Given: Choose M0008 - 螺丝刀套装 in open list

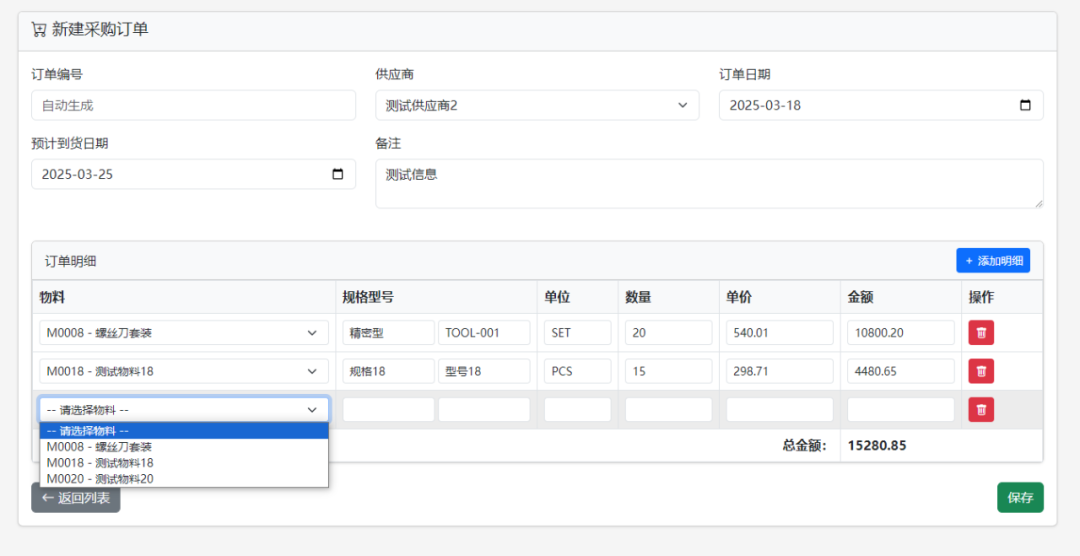Looking at the screenshot, I should (x=184, y=446).
